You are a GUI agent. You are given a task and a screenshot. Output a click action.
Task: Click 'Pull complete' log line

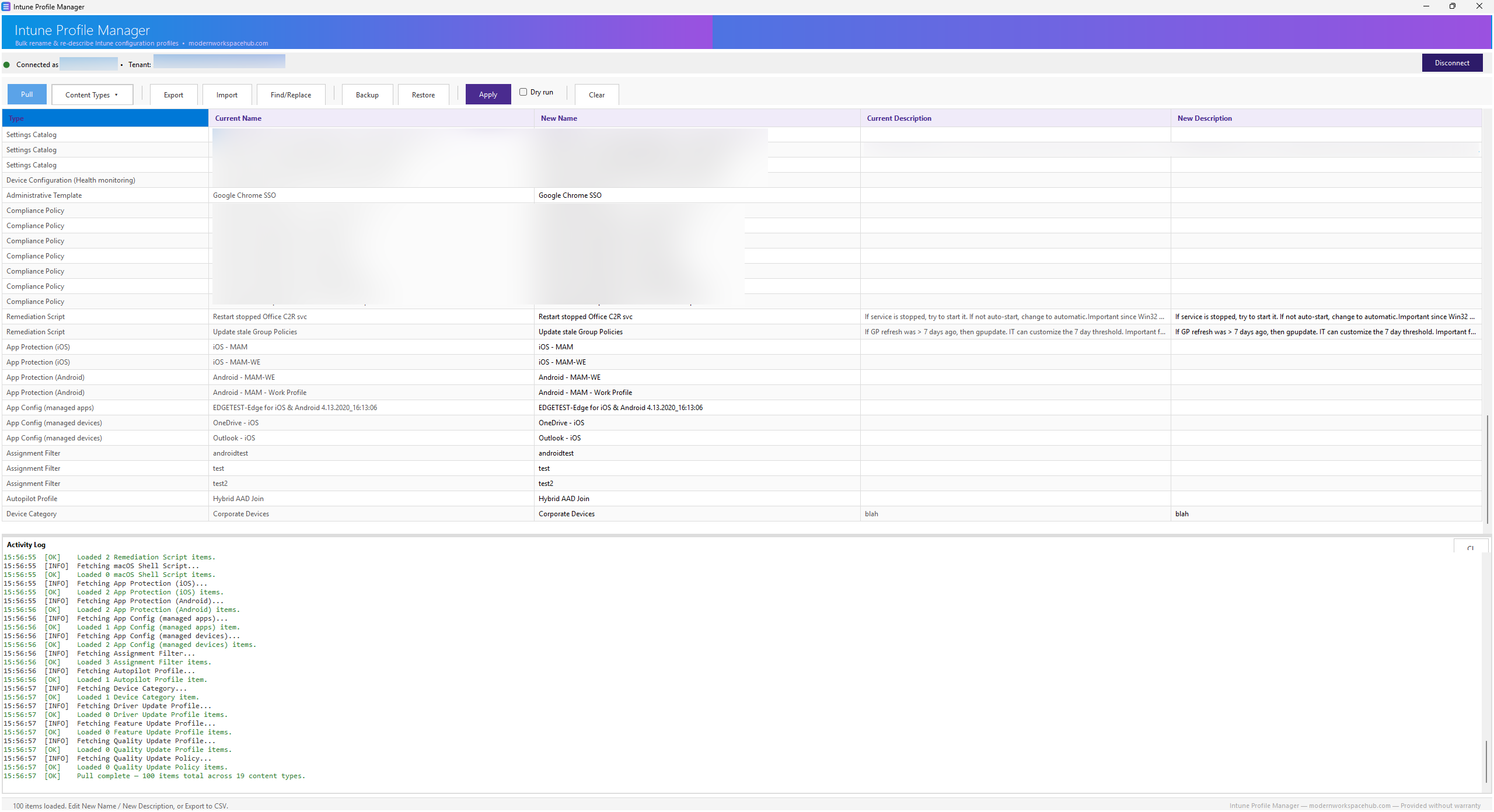pos(155,776)
